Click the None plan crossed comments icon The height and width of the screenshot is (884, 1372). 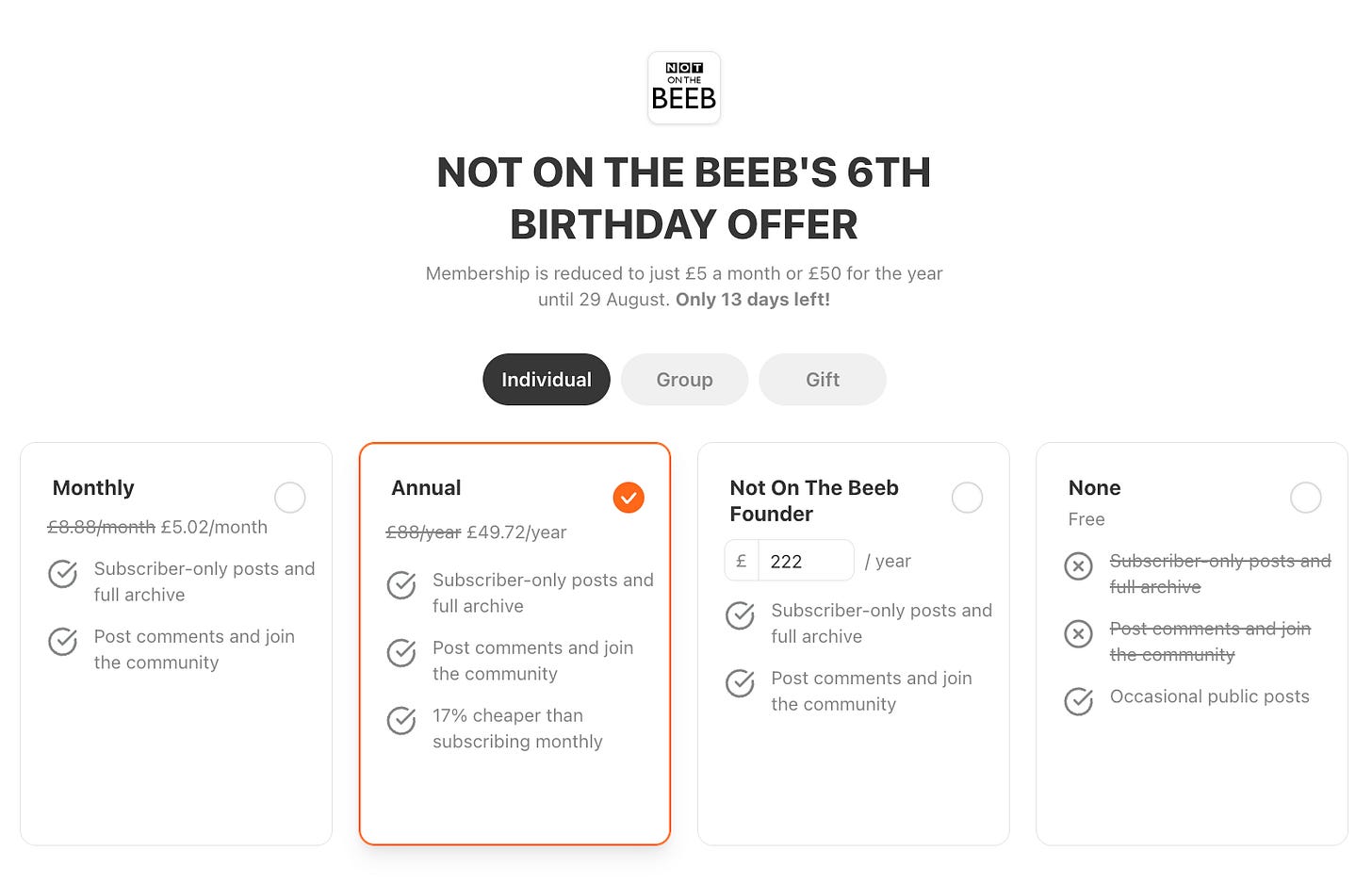1079,633
